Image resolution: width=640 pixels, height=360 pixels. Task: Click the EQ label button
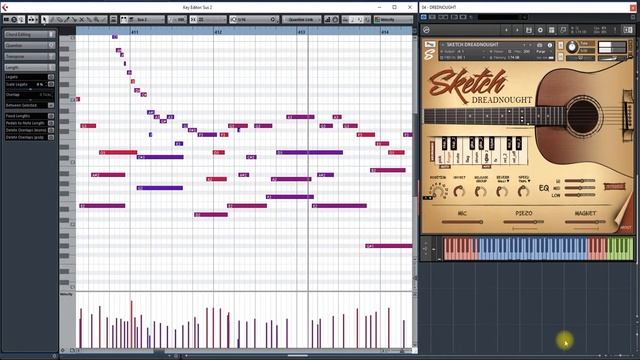544,188
